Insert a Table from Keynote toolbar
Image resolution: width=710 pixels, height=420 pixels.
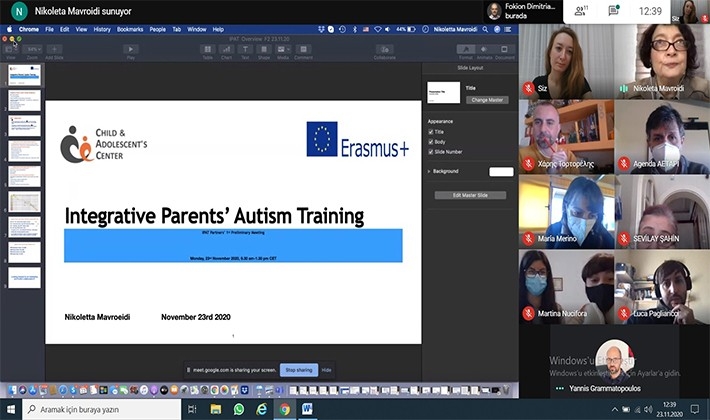click(207, 49)
